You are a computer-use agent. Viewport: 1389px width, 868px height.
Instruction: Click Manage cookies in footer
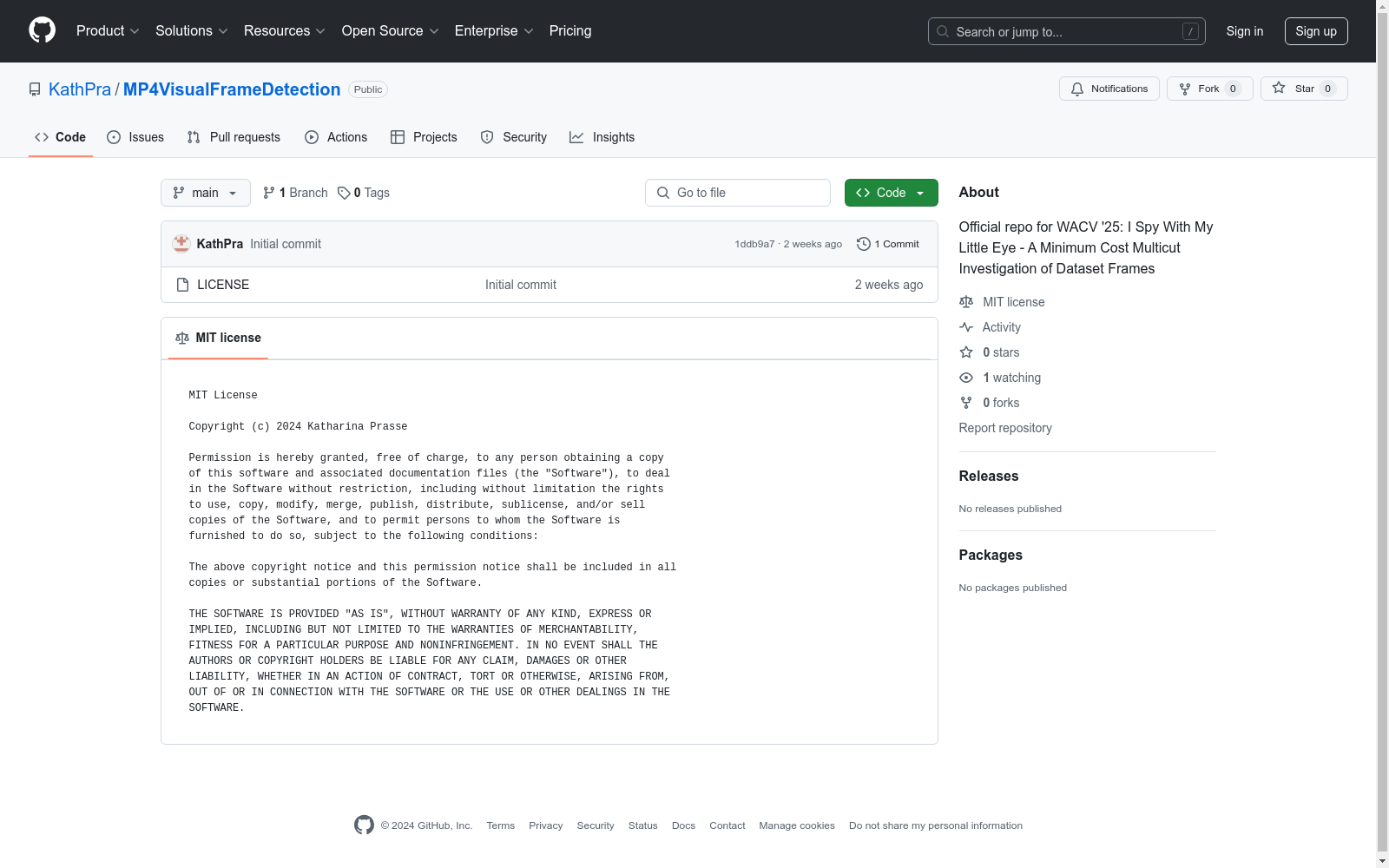(x=797, y=825)
